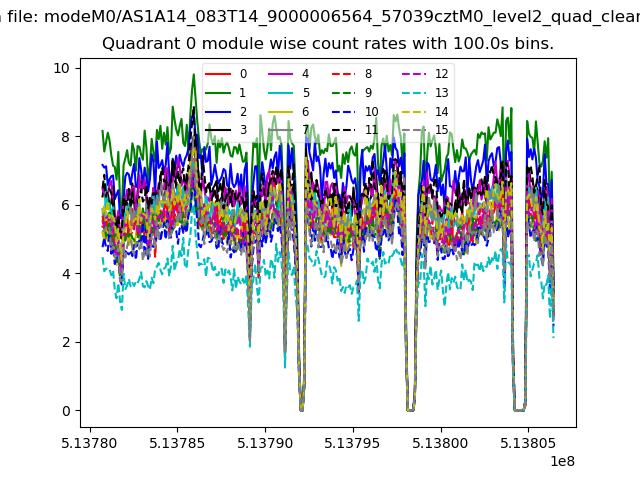Viewport: 640px width, 480px height.
Task: Select the green dashed line legend entry 9
Action: tap(341, 93)
